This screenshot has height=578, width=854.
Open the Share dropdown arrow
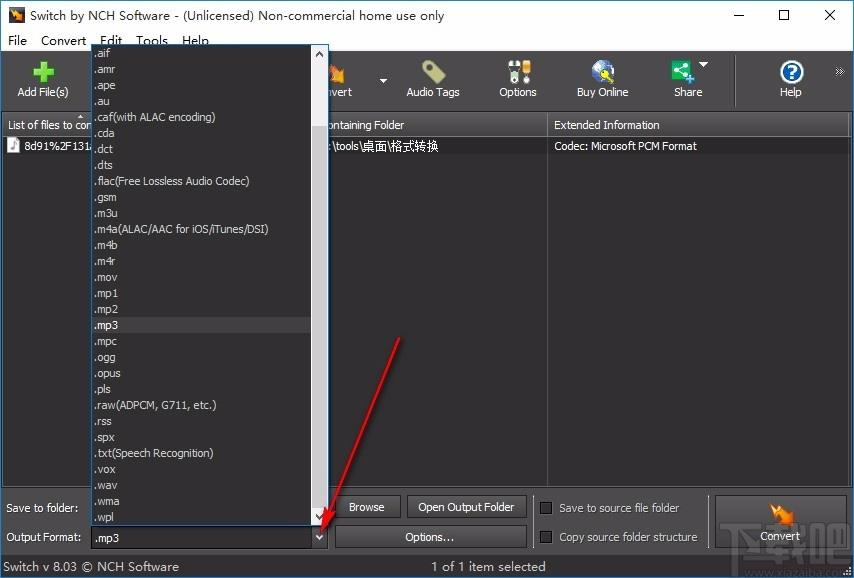(x=703, y=65)
